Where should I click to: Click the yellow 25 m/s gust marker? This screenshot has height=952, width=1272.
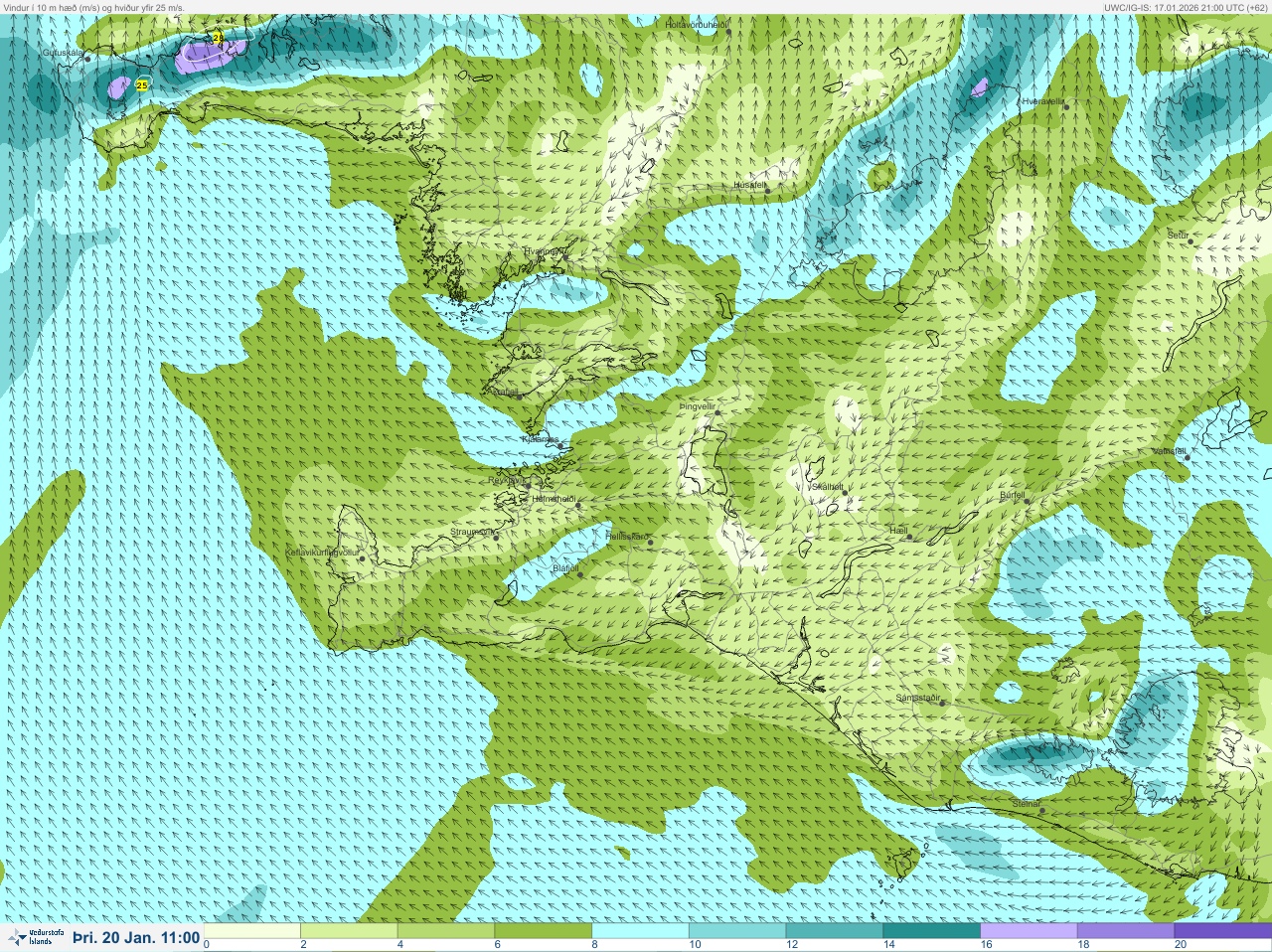[142, 85]
